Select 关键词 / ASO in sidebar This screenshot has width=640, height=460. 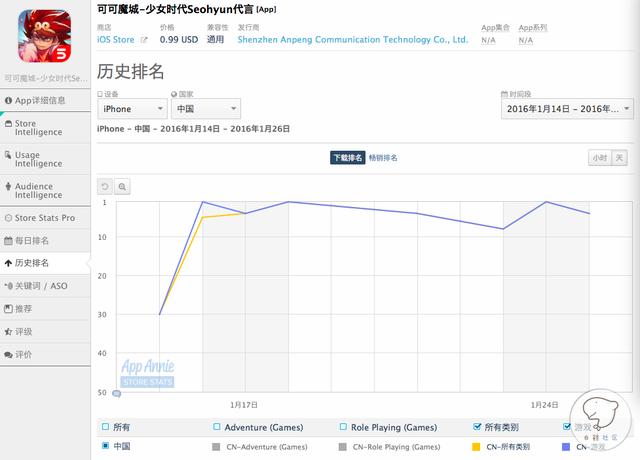tap(45, 286)
